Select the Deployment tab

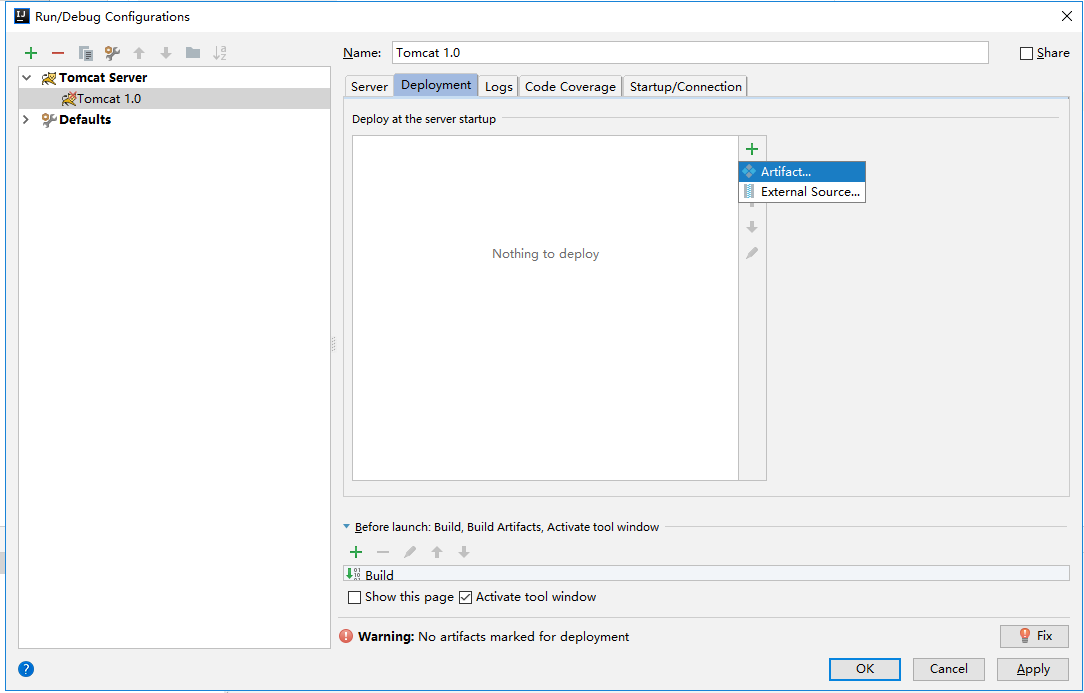436,85
